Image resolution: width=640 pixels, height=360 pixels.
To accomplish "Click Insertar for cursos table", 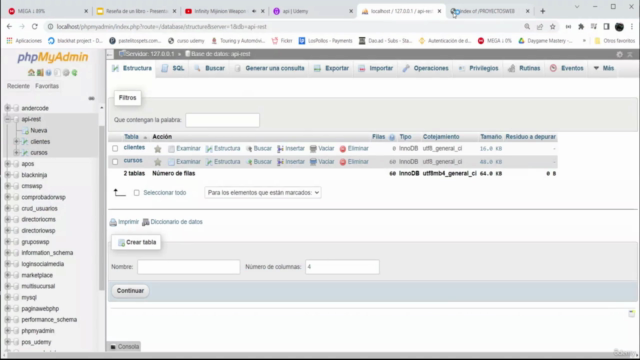I will point(291,162).
